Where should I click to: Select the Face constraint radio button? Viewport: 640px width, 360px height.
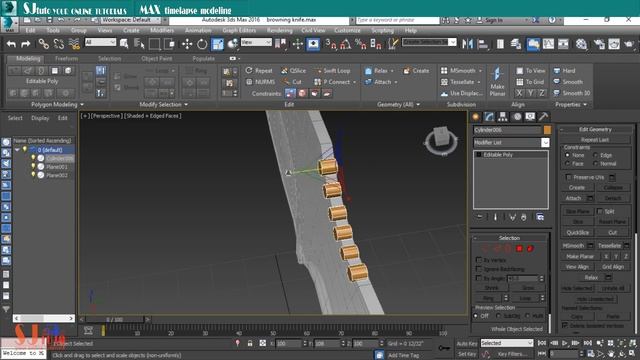(x=567, y=164)
